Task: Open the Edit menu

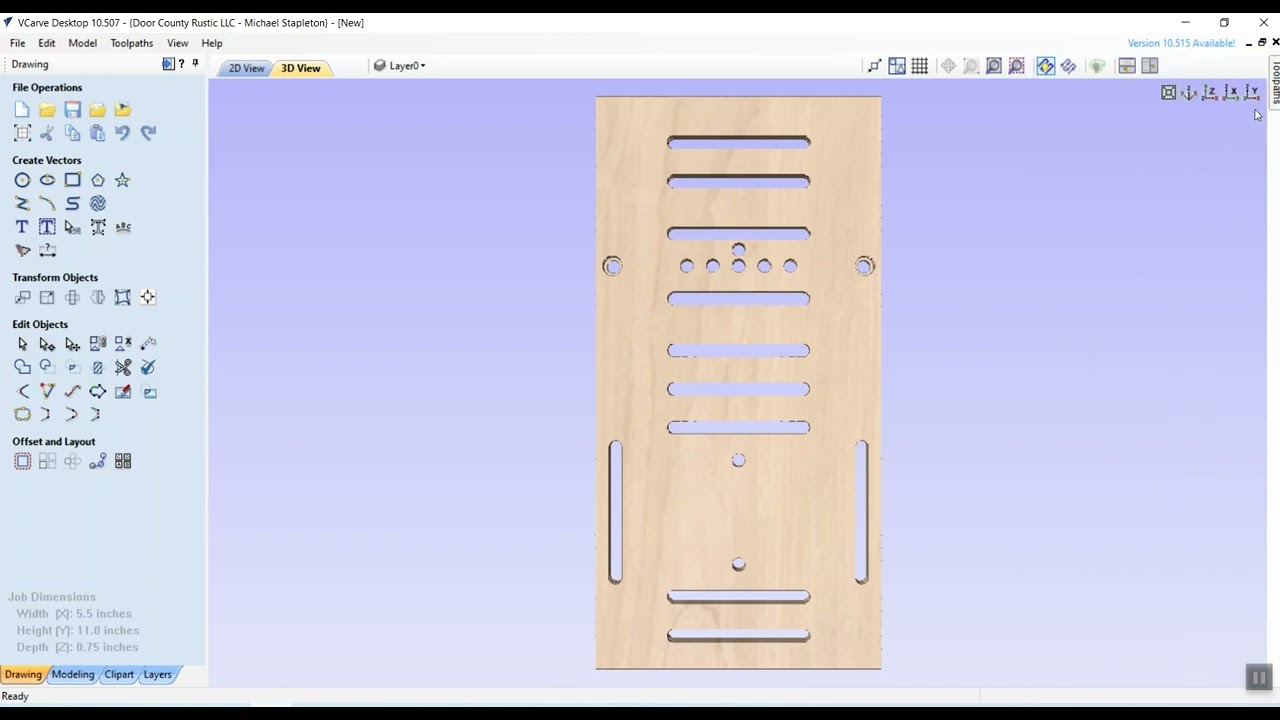Action: [47, 43]
